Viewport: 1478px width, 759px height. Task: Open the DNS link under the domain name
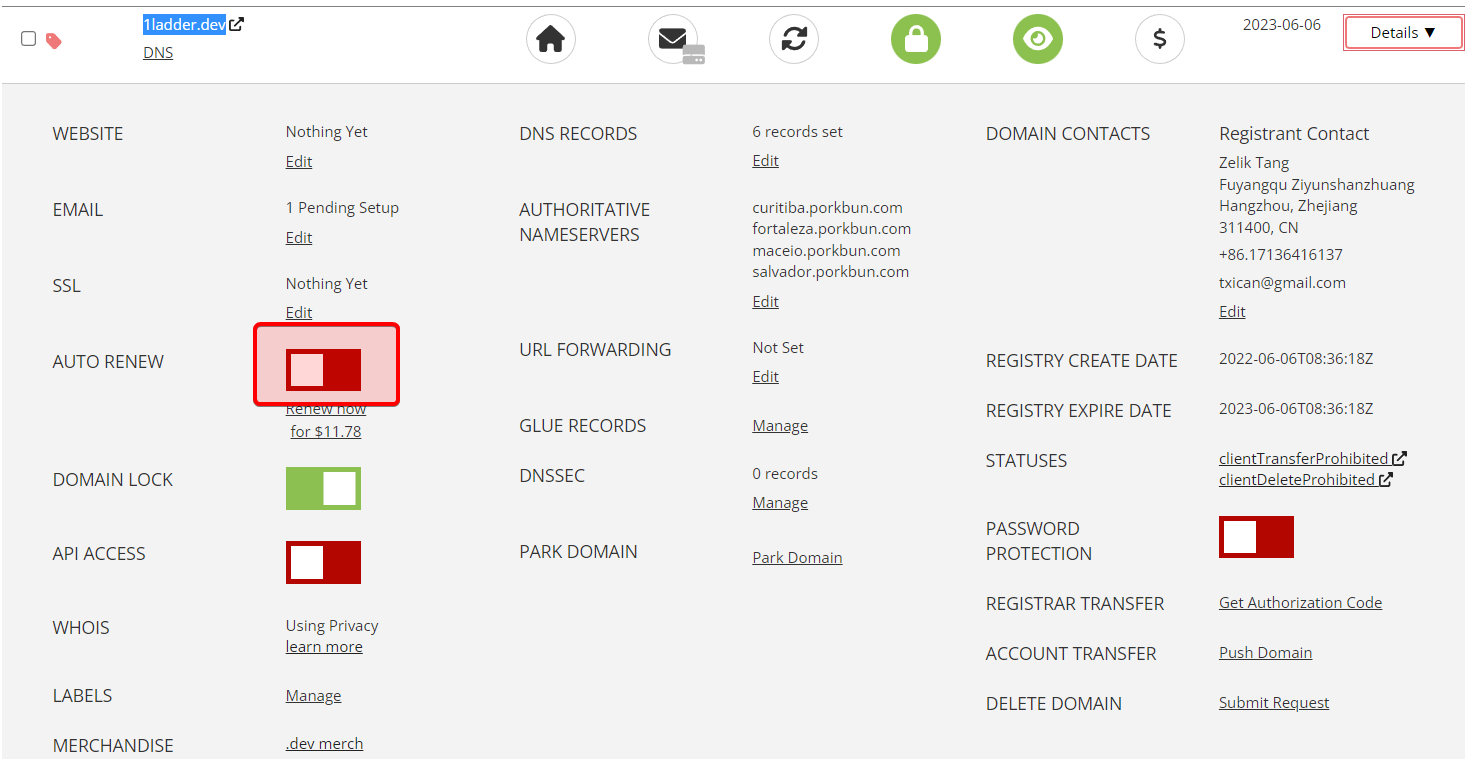pos(158,53)
